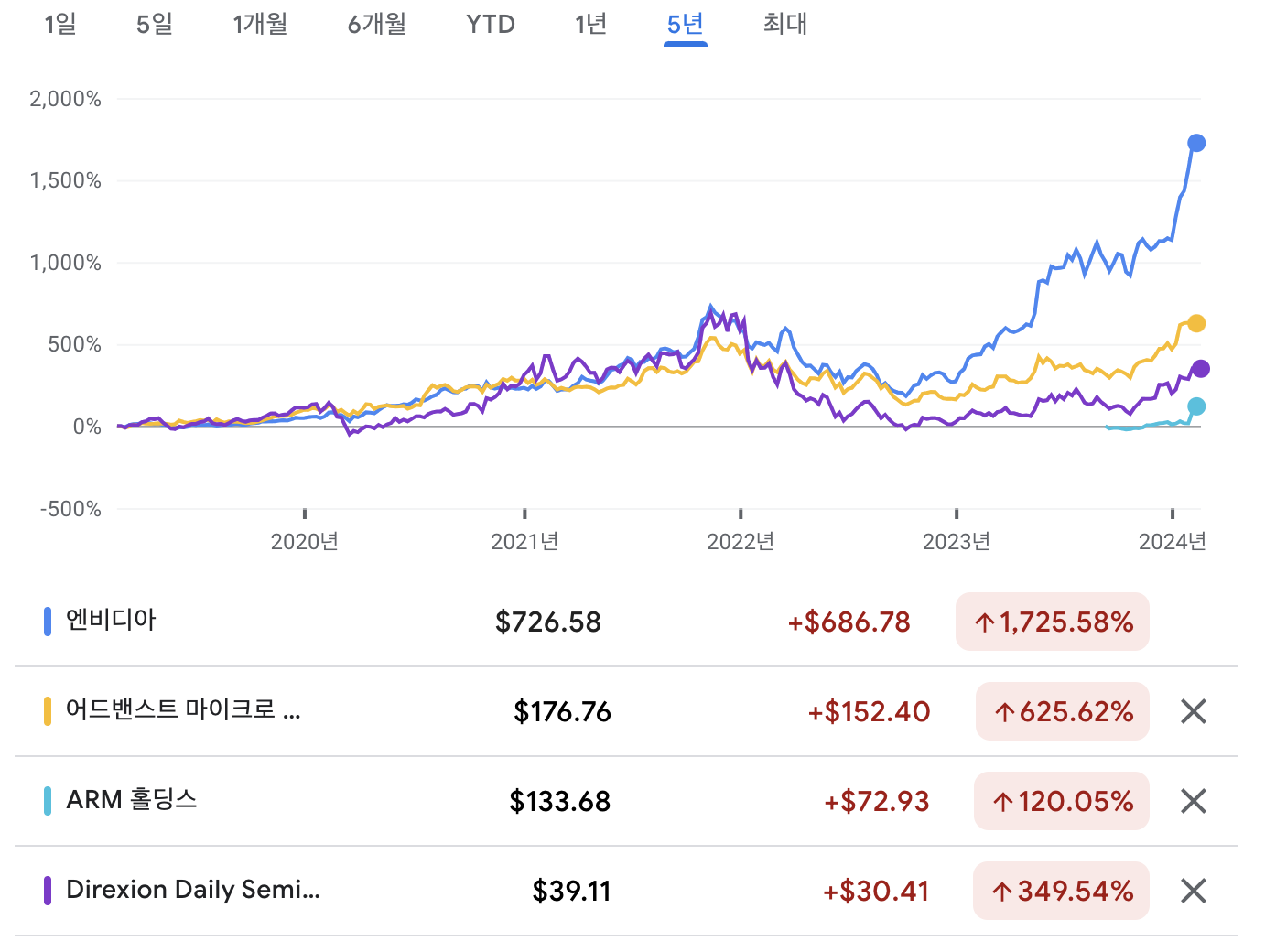This screenshot has width=1265, height=952.
Task: Click the $726.58 price
Action: coord(548,622)
